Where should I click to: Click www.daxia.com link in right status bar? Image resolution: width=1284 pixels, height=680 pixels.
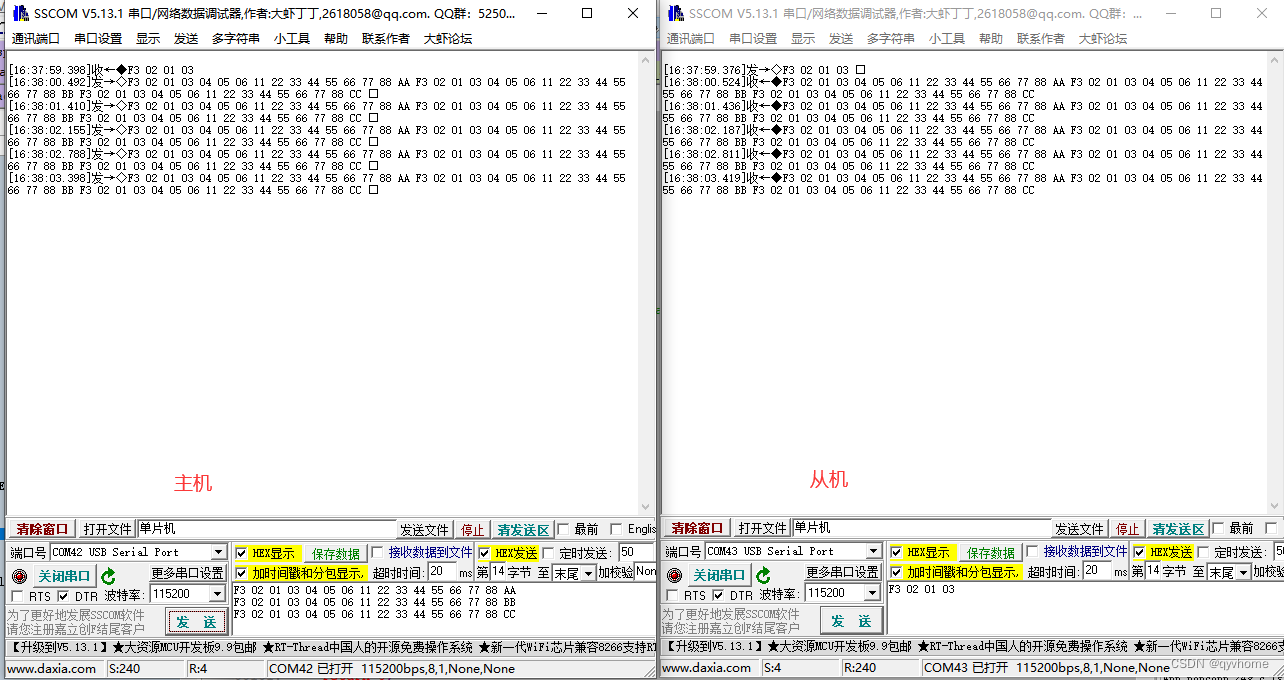click(709, 668)
